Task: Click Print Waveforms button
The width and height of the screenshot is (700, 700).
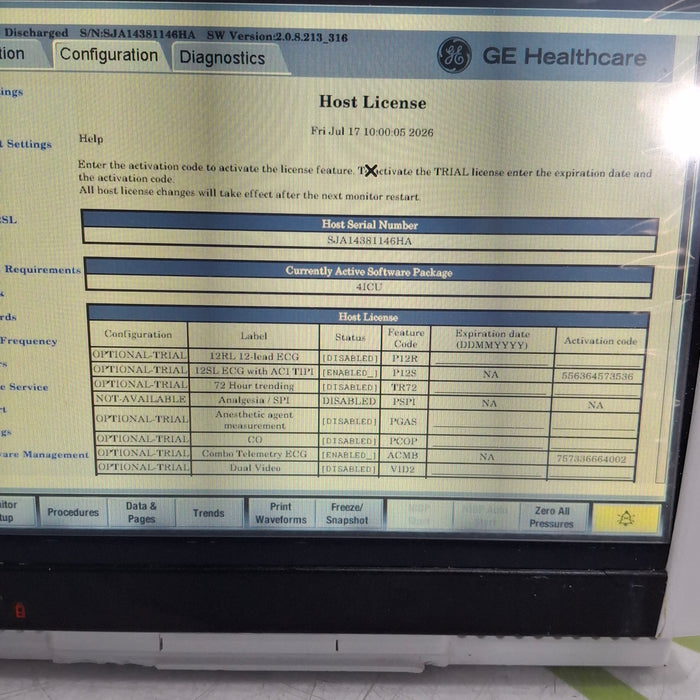Action: (281, 513)
